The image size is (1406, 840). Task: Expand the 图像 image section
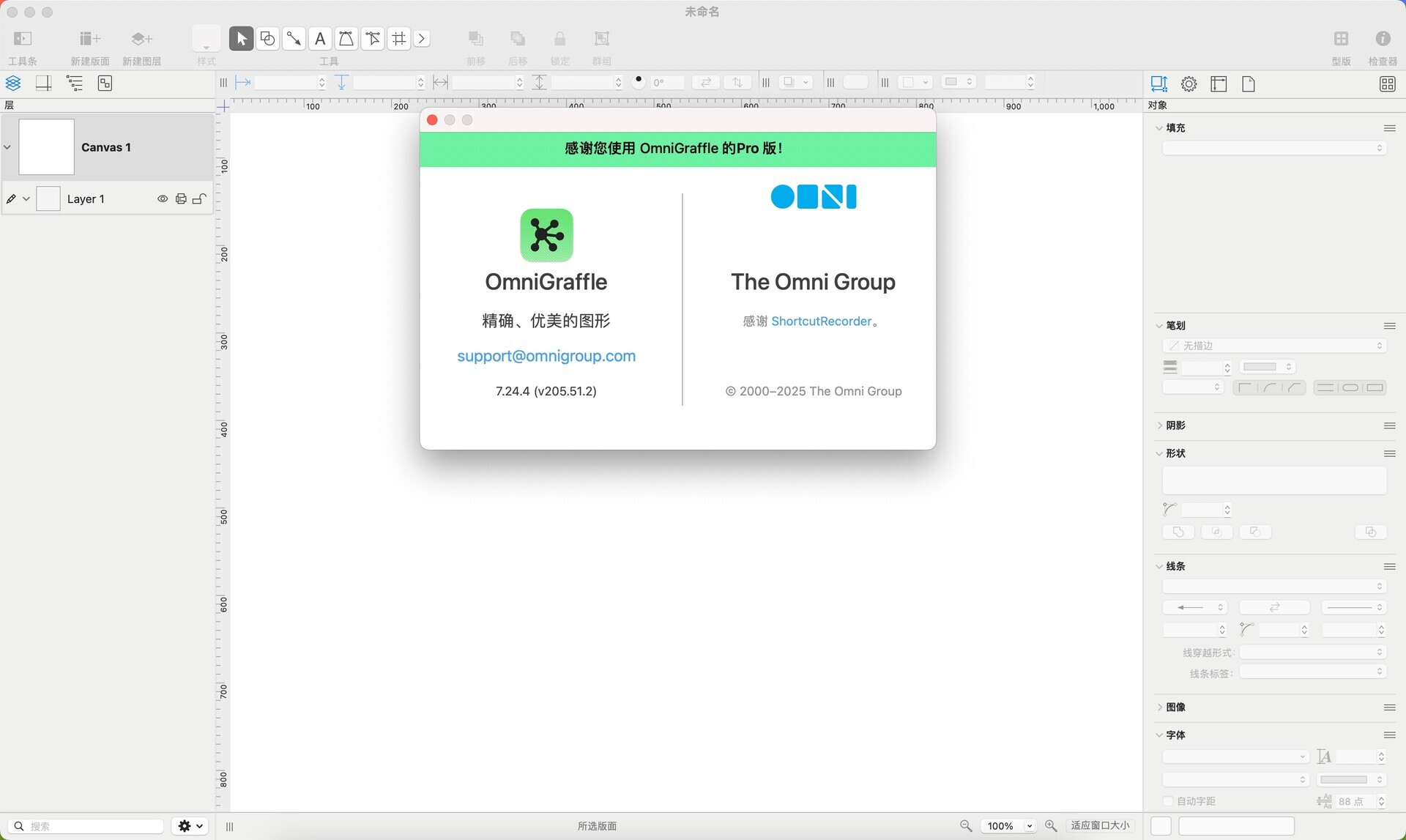(x=1159, y=707)
